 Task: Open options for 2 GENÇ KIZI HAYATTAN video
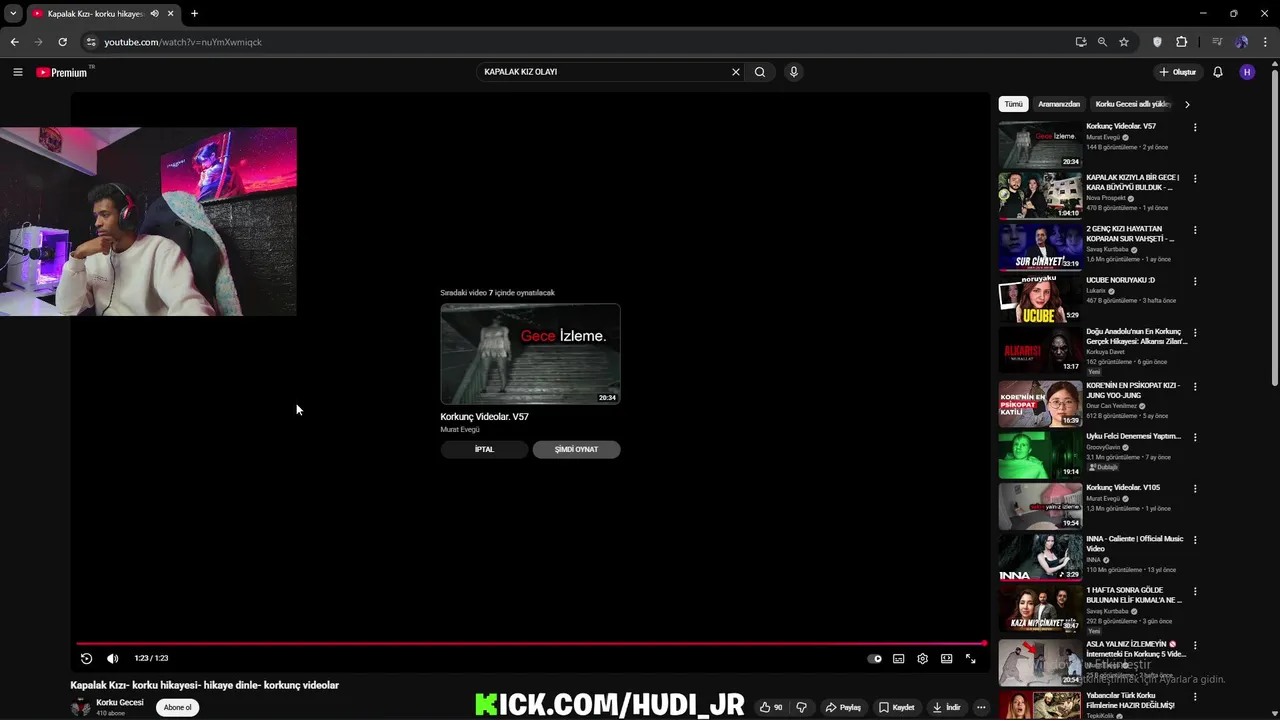pyautogui.click(x=1195, y=230)
